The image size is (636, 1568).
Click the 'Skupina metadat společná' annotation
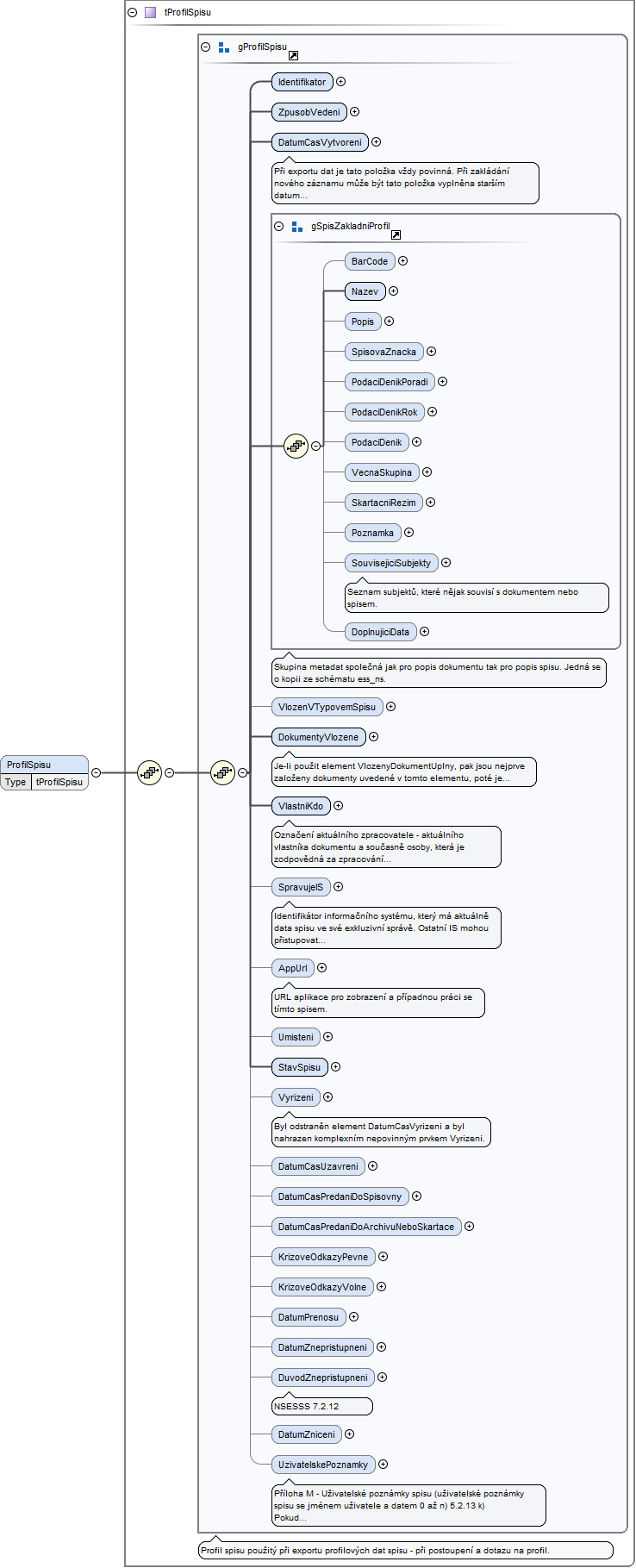pos(439,672)
